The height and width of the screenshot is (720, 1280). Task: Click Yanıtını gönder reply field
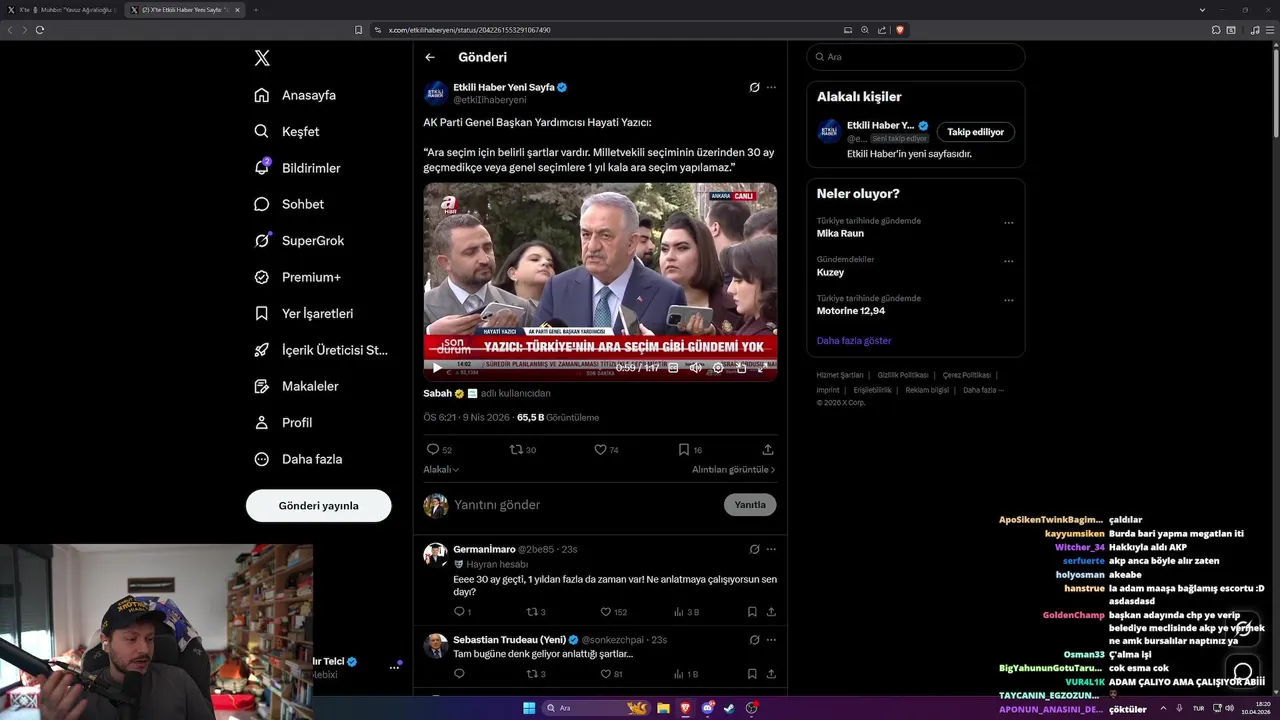[585, 505]
